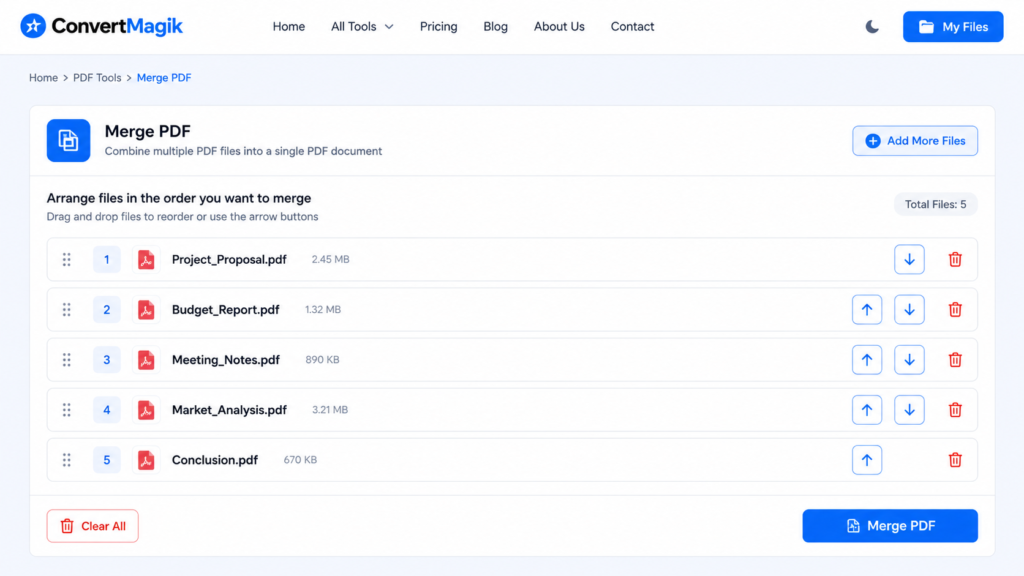This screenshot has height=576, width=1024.
Task: Click the Total Files: 5 badge
Action: [x=935, y=204]
